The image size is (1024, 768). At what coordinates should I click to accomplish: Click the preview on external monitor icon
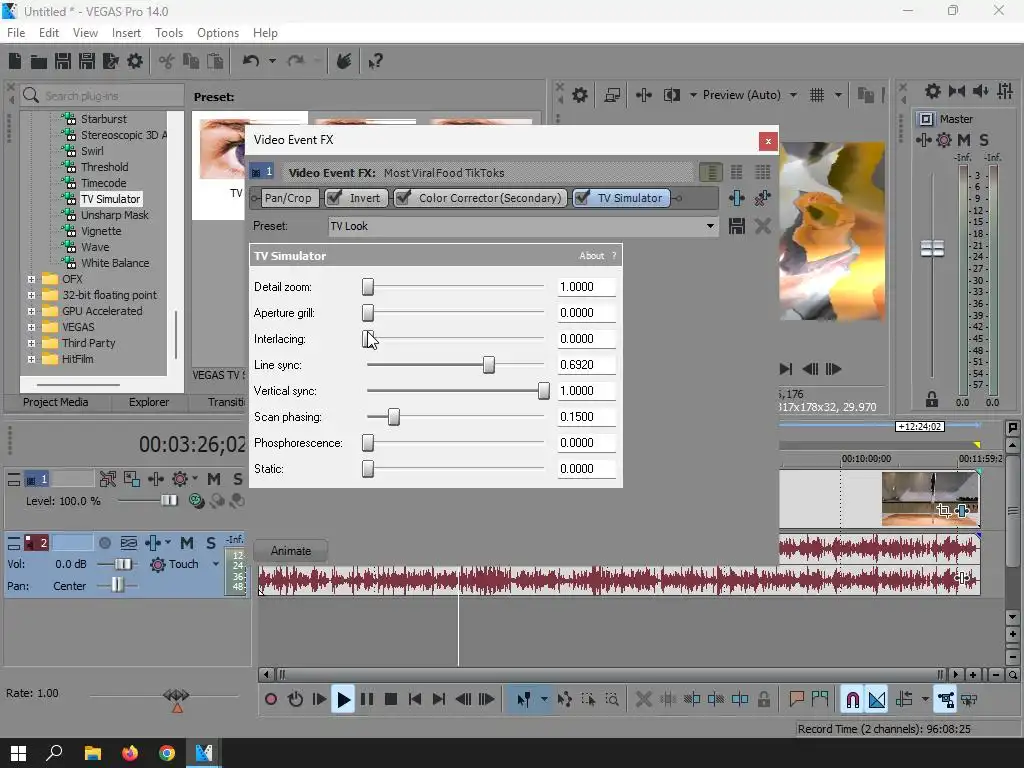612,95
